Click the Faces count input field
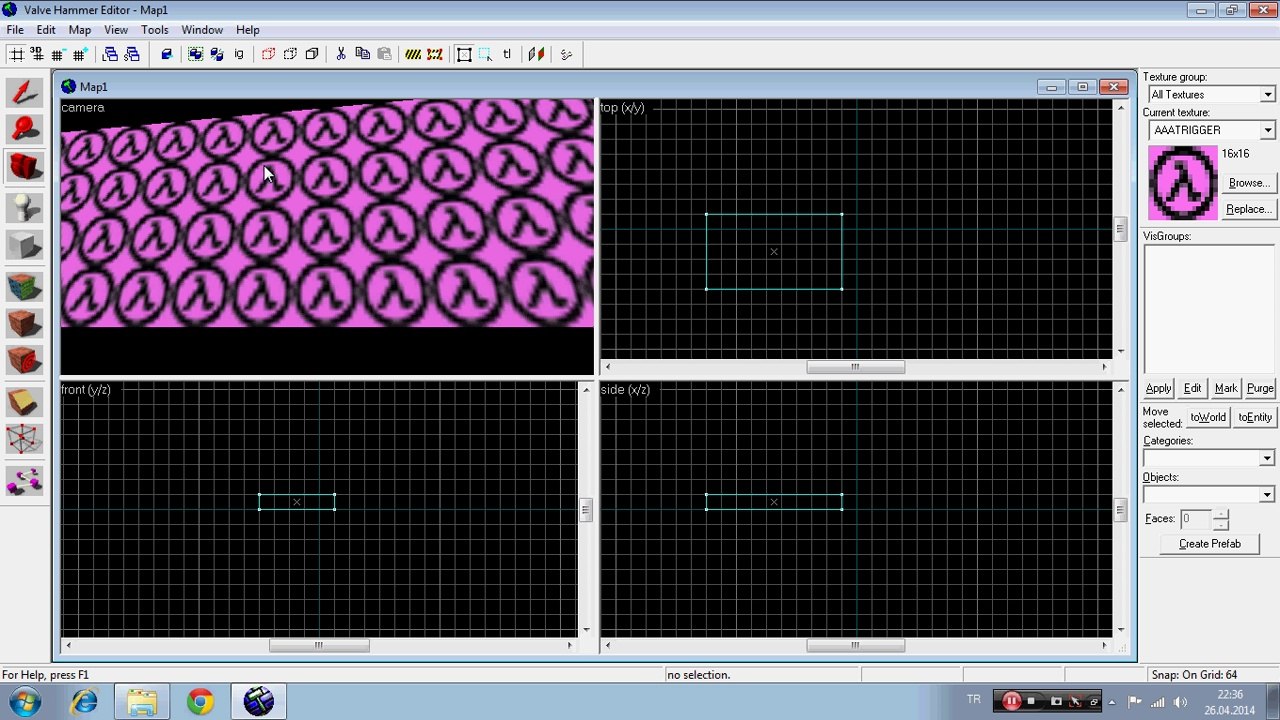1280x720 pixels. click(1194, 519)
